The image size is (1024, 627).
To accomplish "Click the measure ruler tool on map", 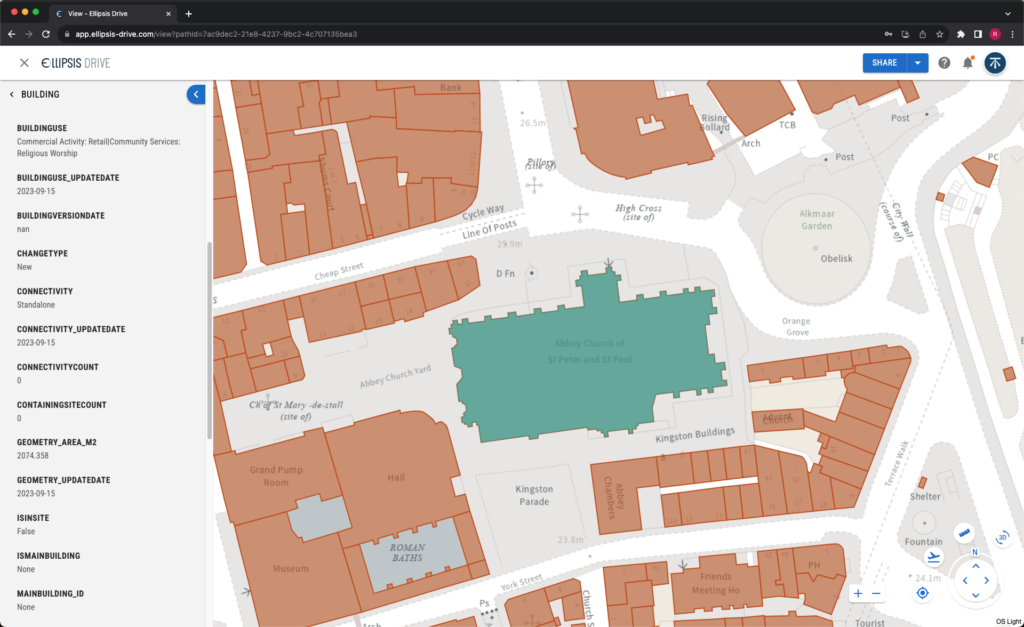I will pos(964,533).
